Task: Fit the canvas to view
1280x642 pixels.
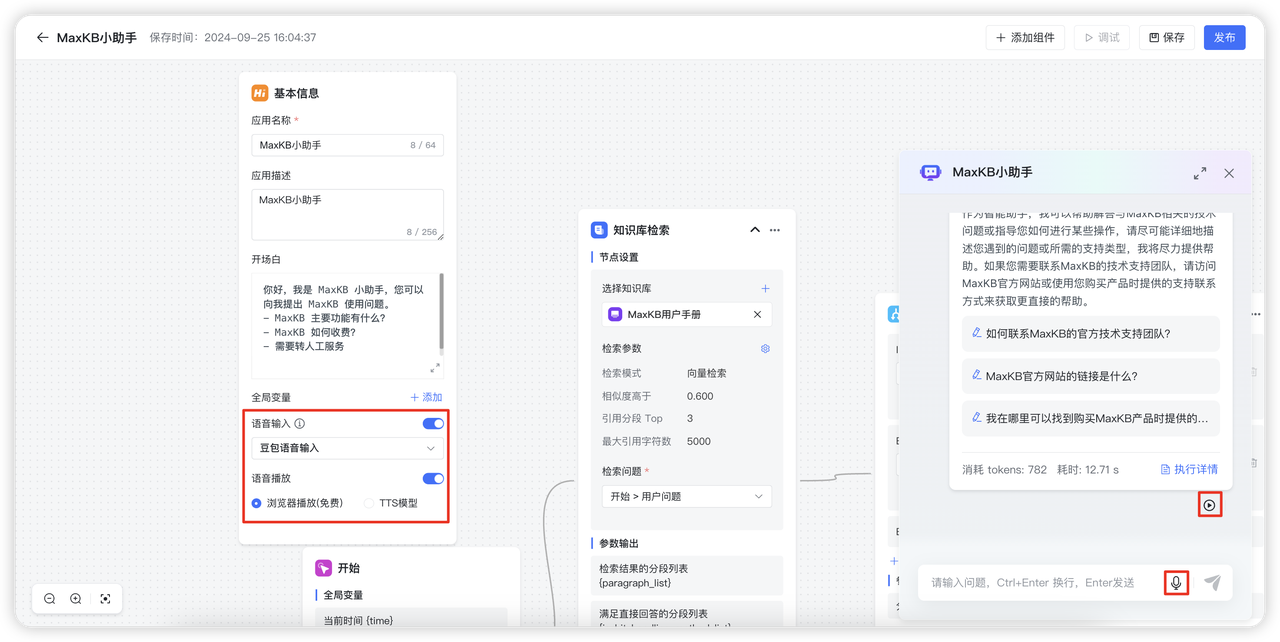Action: coord(105,599)
